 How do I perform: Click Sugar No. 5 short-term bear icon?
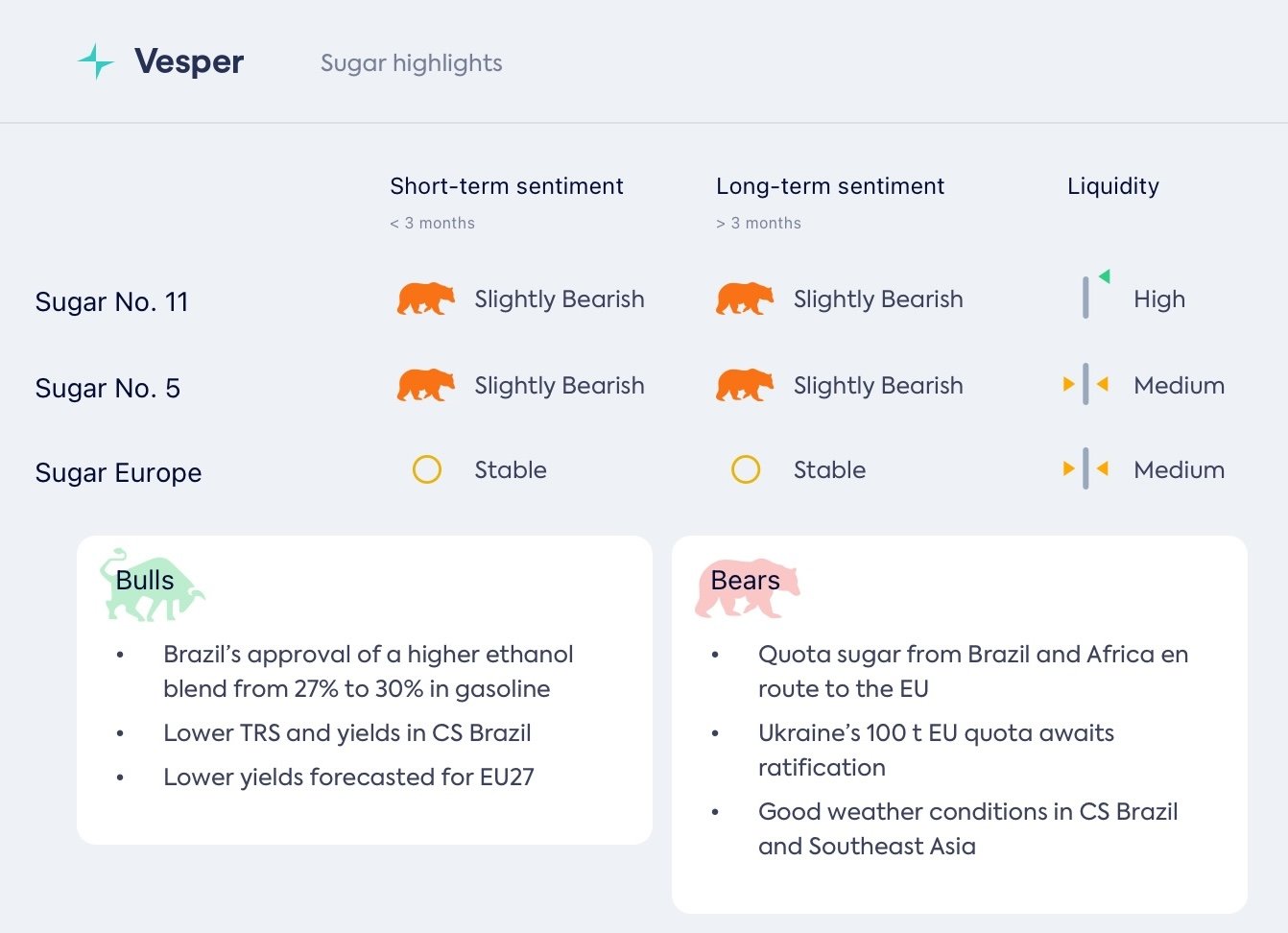(426, 385)
